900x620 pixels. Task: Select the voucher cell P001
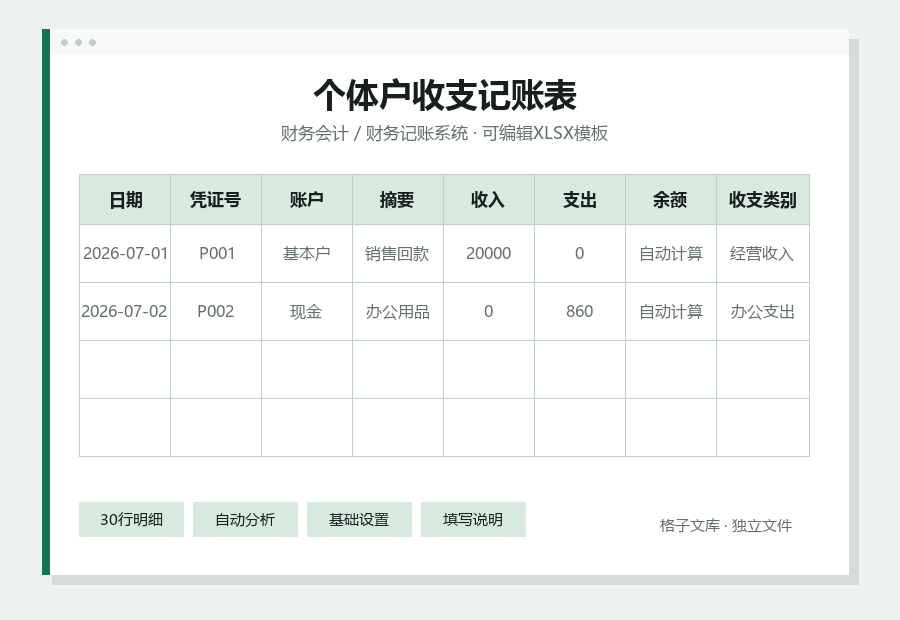click(216, 254)
